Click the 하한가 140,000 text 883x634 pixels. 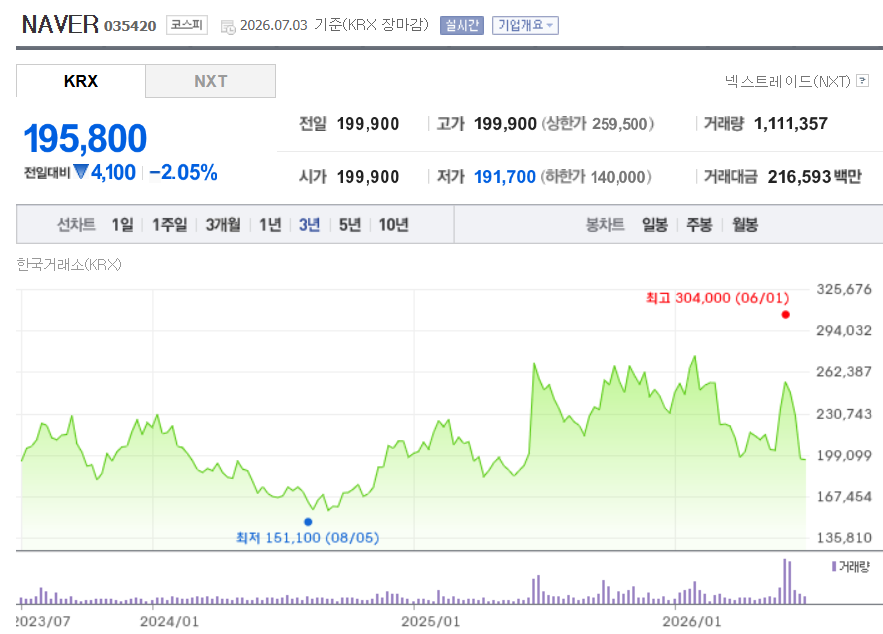tap(596, 177)
